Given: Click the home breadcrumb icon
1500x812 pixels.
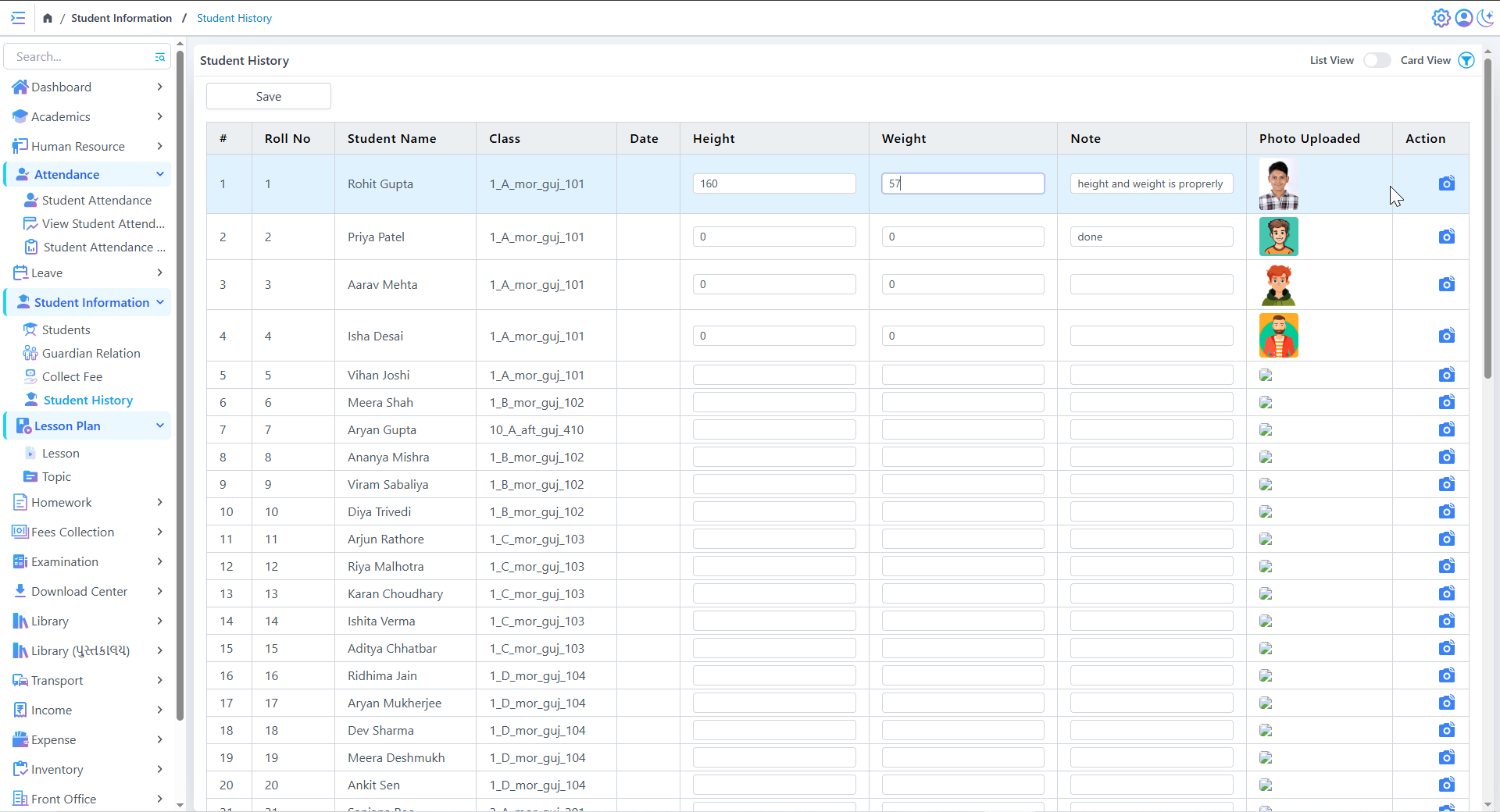Looking at the screenshot, I should (x=48, y=18).
